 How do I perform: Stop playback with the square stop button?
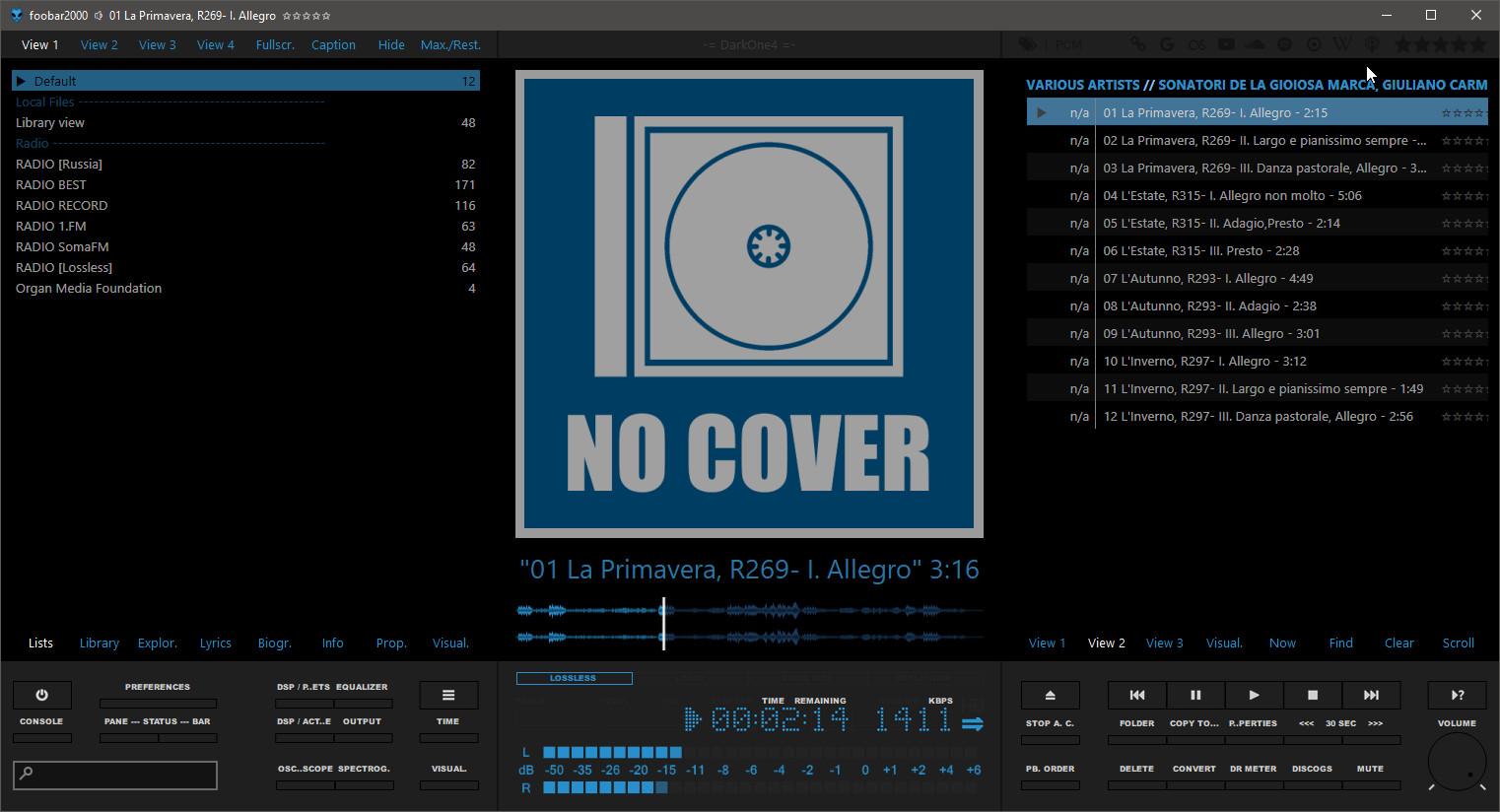tap(1312, 695)
